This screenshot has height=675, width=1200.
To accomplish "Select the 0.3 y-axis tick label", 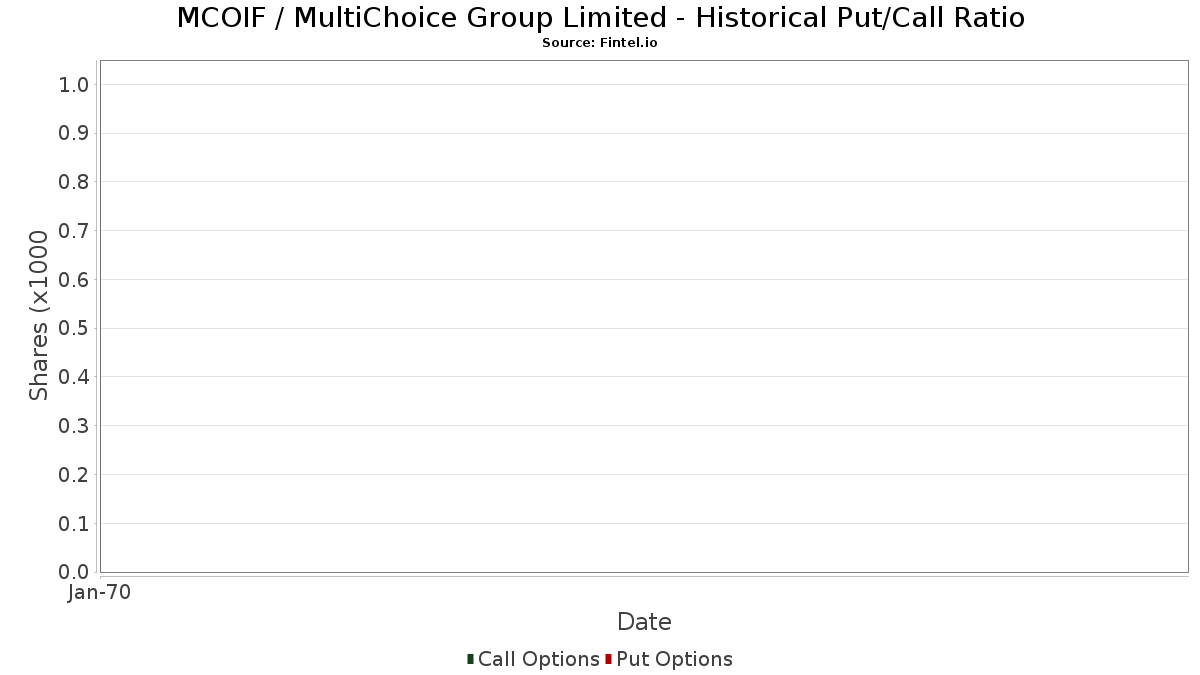I will [75, 426].
